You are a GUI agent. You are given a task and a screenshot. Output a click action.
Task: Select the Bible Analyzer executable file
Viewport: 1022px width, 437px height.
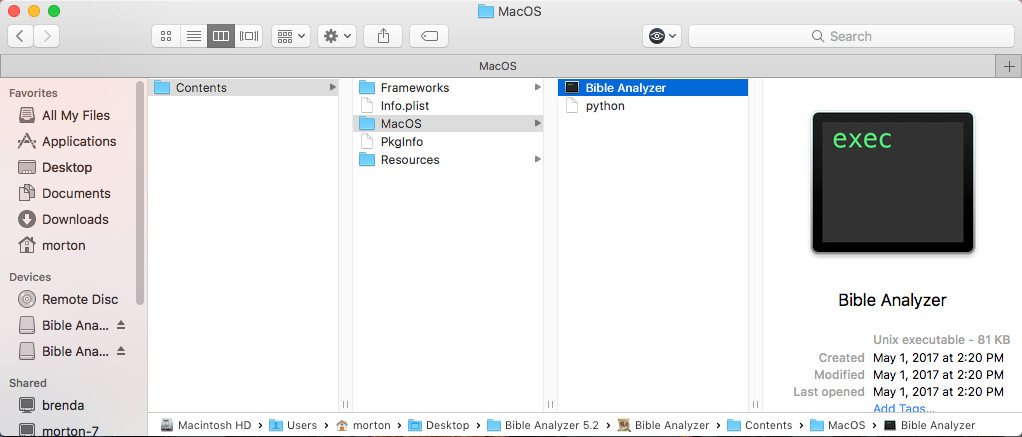(x=653, y=87)
